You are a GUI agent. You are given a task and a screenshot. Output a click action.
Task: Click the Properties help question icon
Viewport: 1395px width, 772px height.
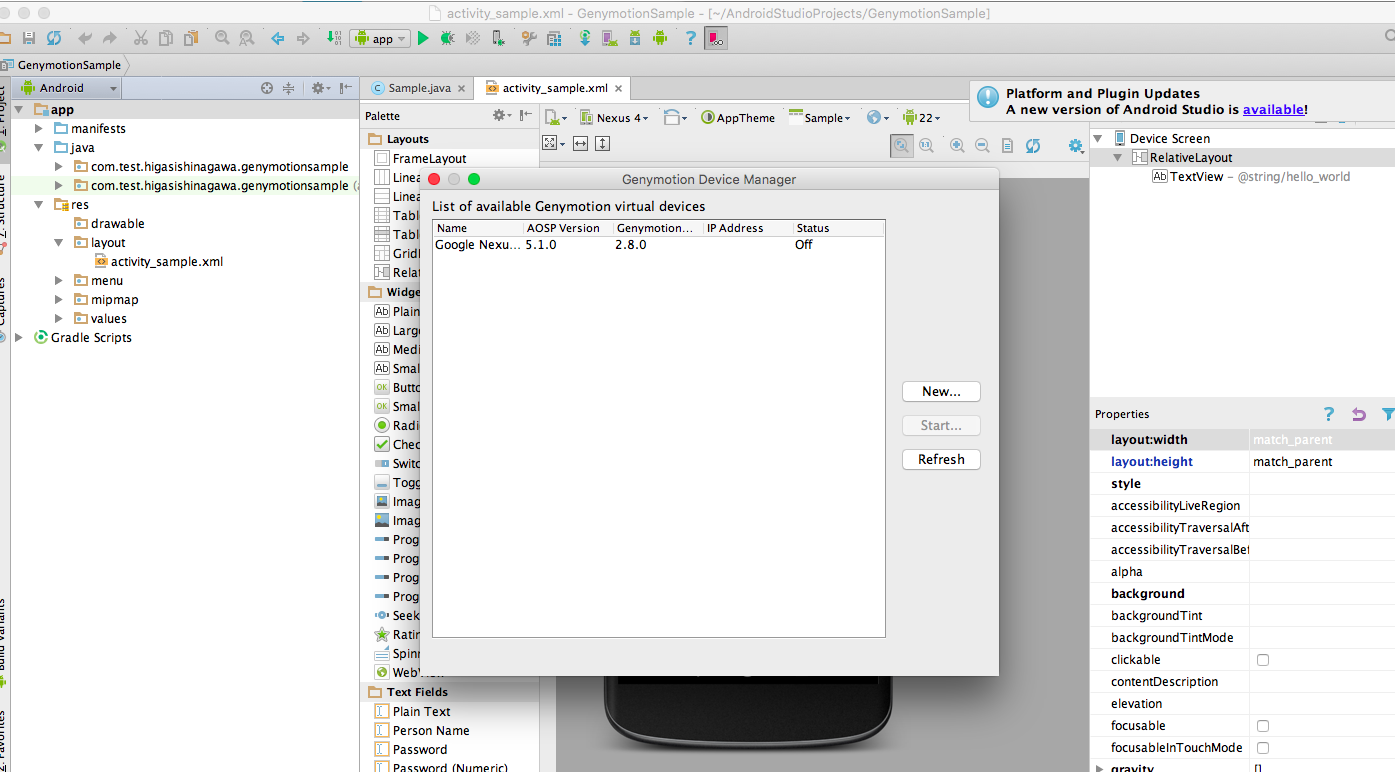point(1329,414)
